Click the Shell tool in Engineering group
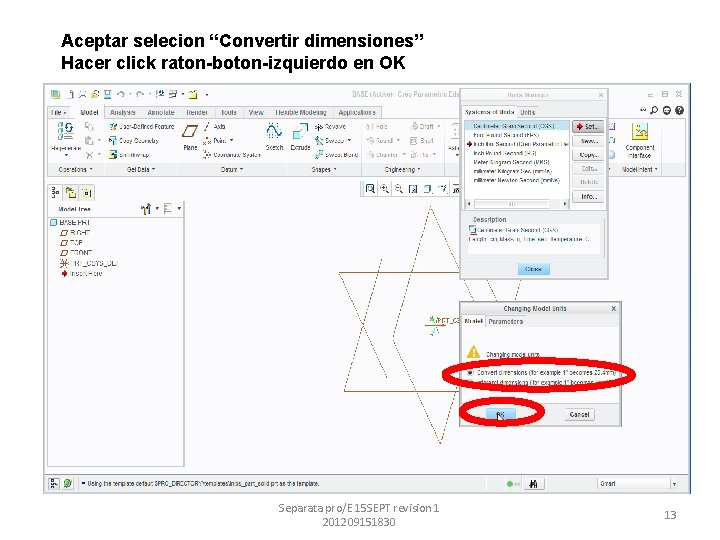The height and width of the screenshot is (540, 720). pos(422,141)
